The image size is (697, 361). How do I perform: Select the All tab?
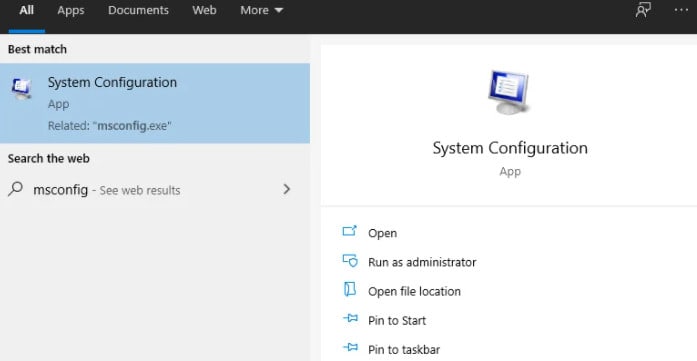[26, 10]
